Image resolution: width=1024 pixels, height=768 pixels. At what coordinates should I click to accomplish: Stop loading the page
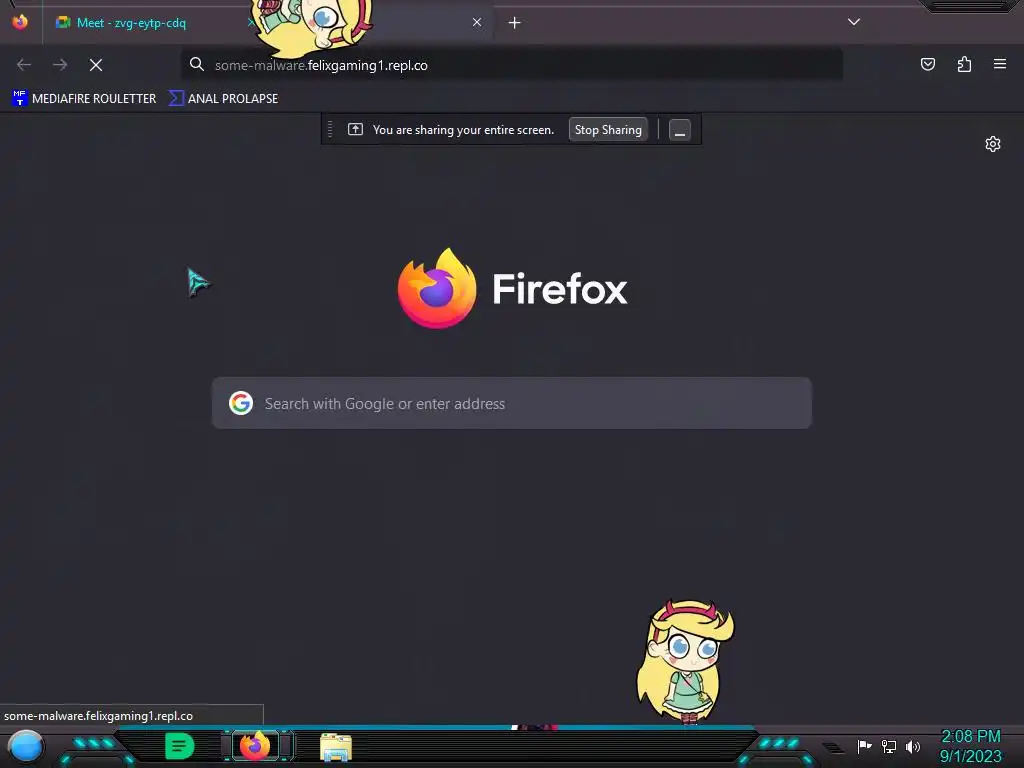[96, 65]
